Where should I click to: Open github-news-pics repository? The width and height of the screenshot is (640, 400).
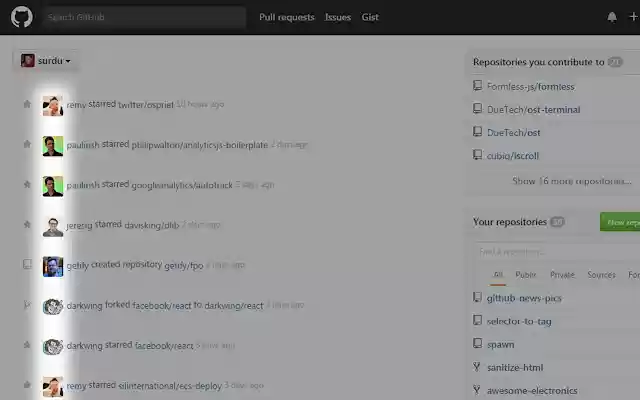[524, 298]
